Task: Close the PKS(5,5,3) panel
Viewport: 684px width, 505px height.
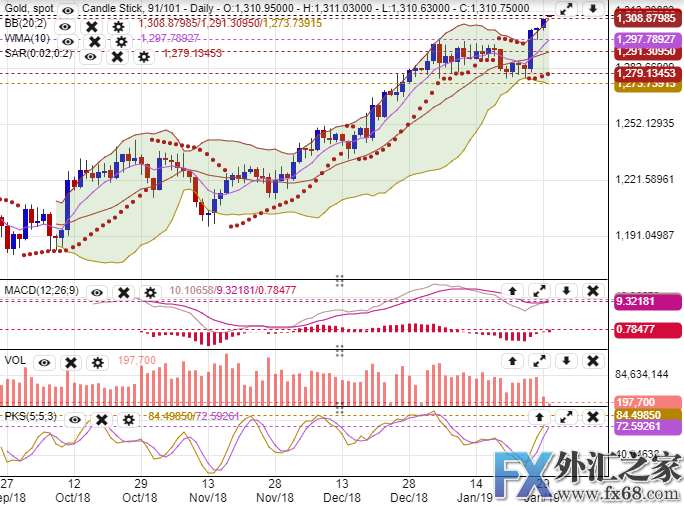Action: (593, 413)
